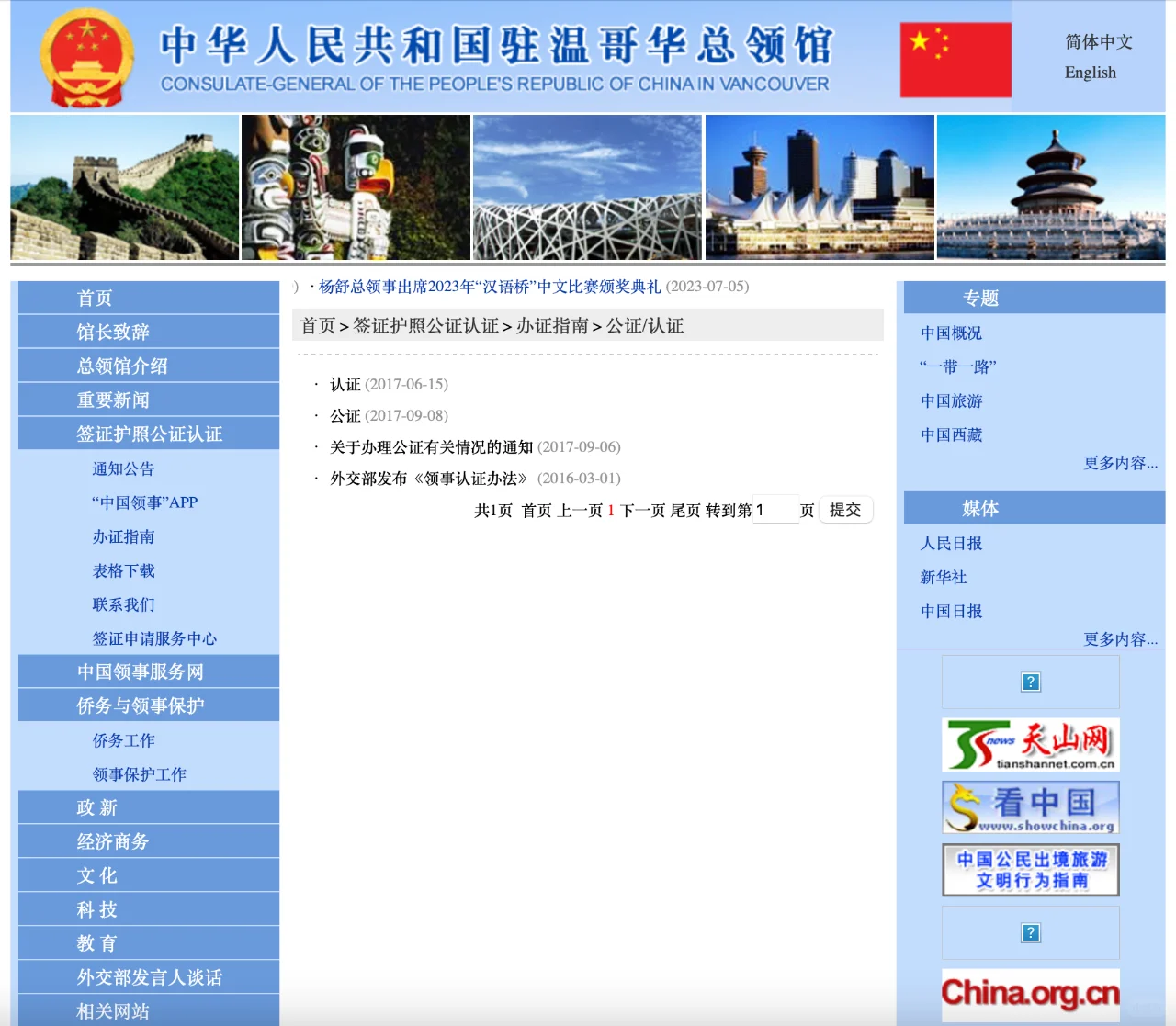Click 更多内容 under the 媒体 section

(x=1120, y=639)
